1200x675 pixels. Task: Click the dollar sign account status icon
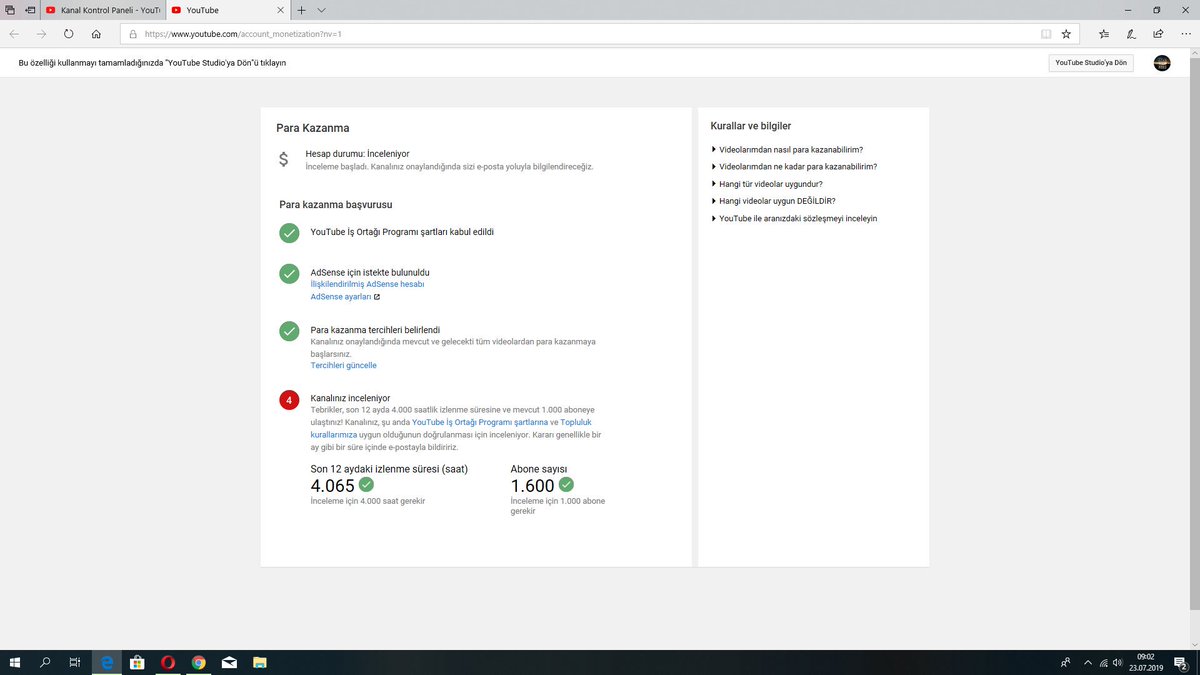pos(284,159)
